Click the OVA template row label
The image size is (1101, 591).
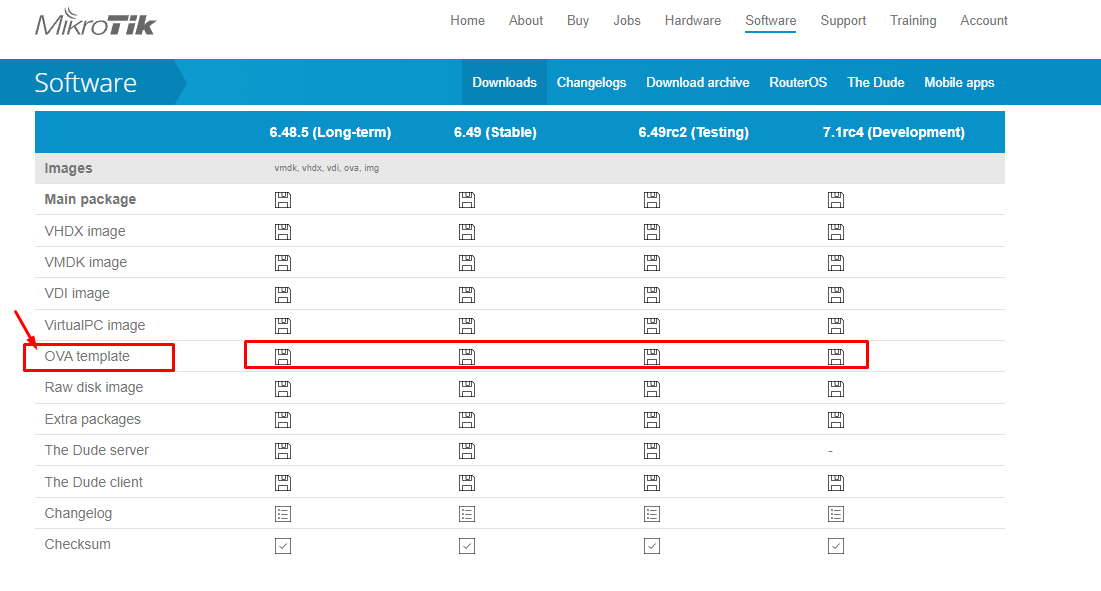[x=87, y=357]
